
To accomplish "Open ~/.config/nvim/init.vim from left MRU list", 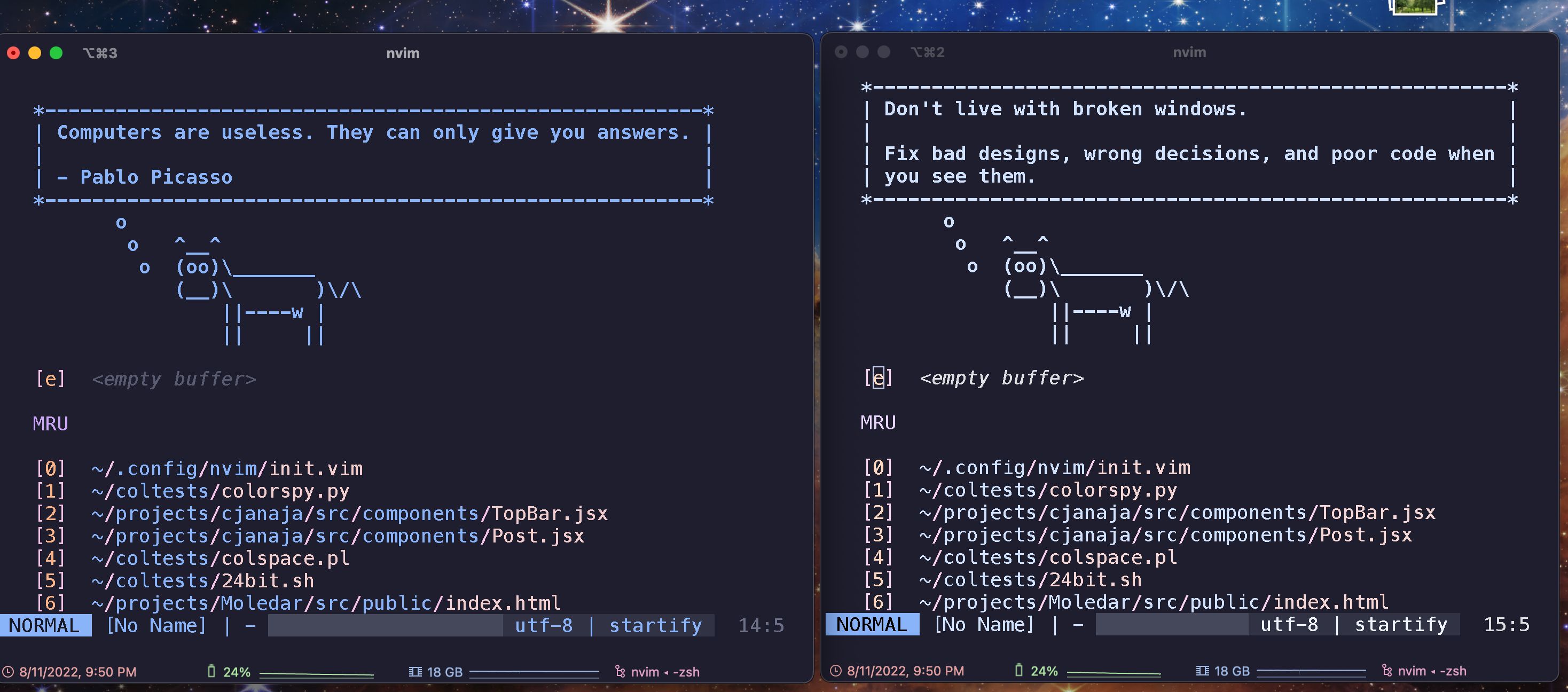I will [228, 468].
